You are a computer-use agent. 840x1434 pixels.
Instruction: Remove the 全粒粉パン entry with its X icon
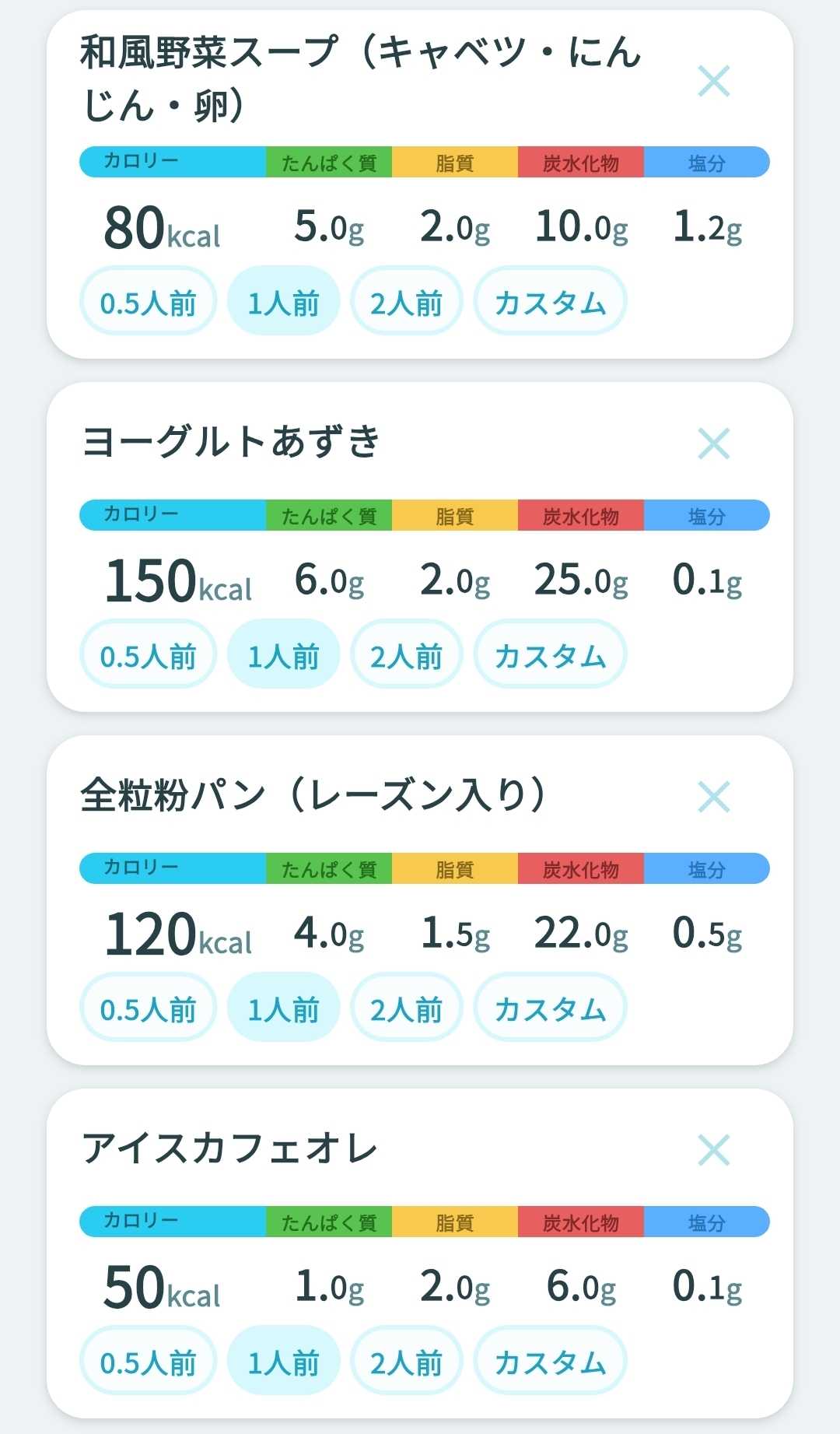tap(713, 797)
